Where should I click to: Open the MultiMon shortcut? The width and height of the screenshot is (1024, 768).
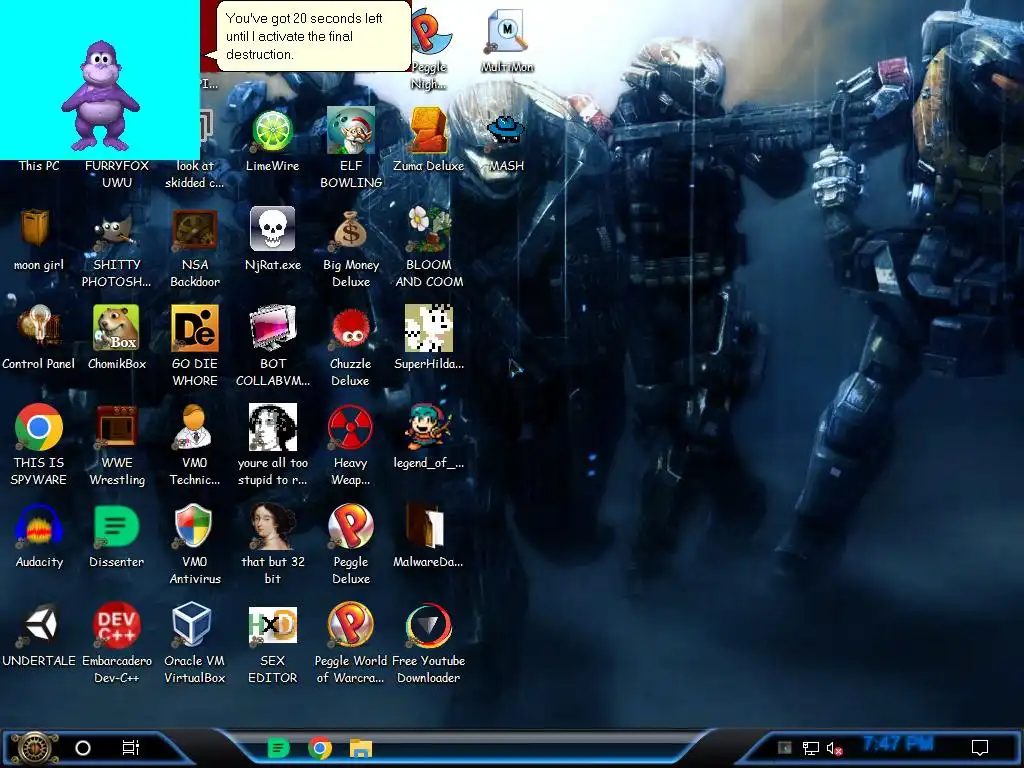coord(507,31)
